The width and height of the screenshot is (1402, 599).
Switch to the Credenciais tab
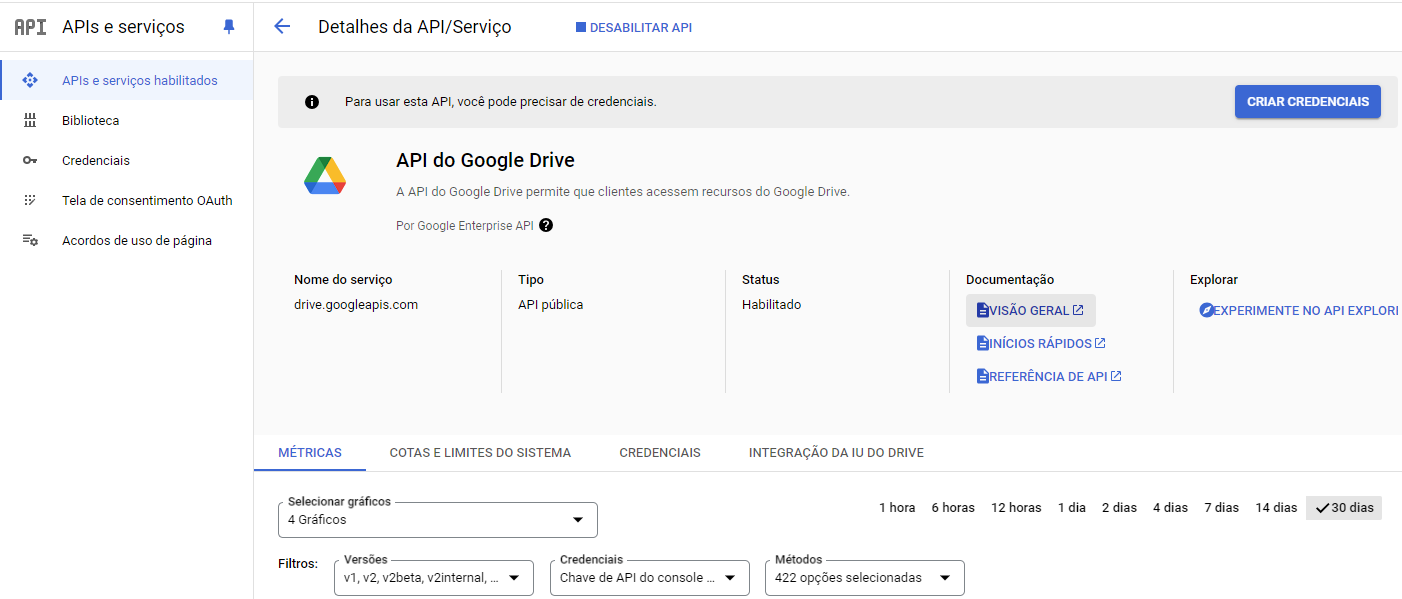660,452
